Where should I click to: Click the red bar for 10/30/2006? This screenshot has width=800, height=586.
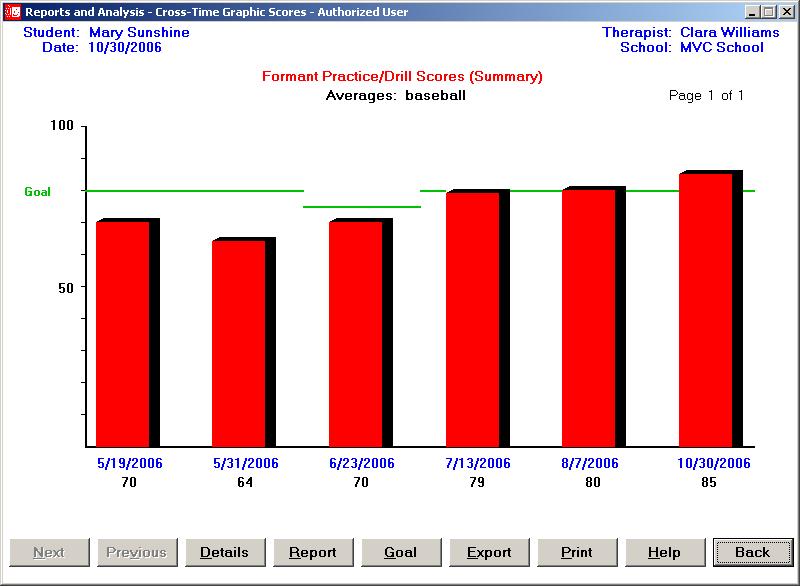tap(706, 310)
